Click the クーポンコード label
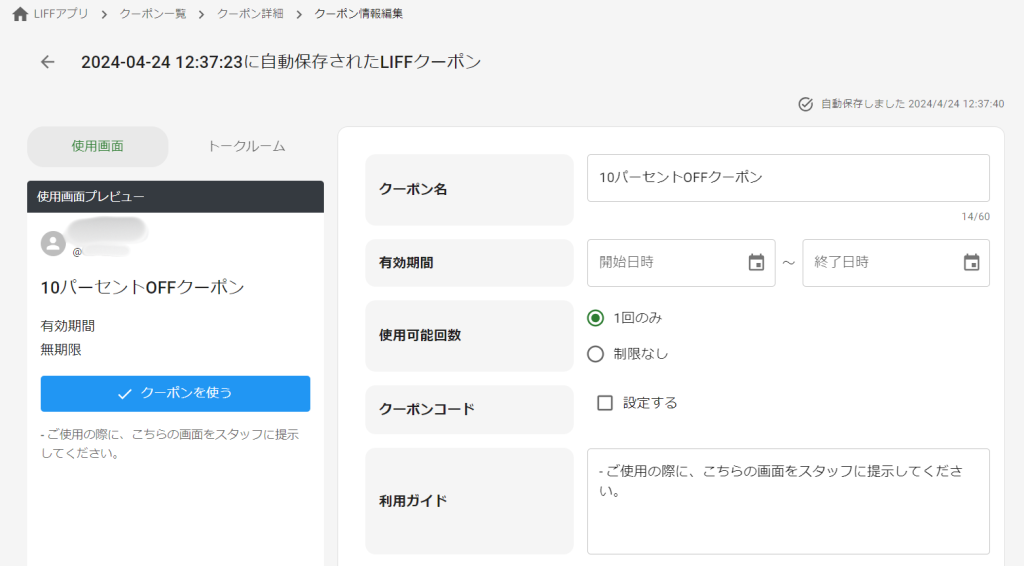 426,409
